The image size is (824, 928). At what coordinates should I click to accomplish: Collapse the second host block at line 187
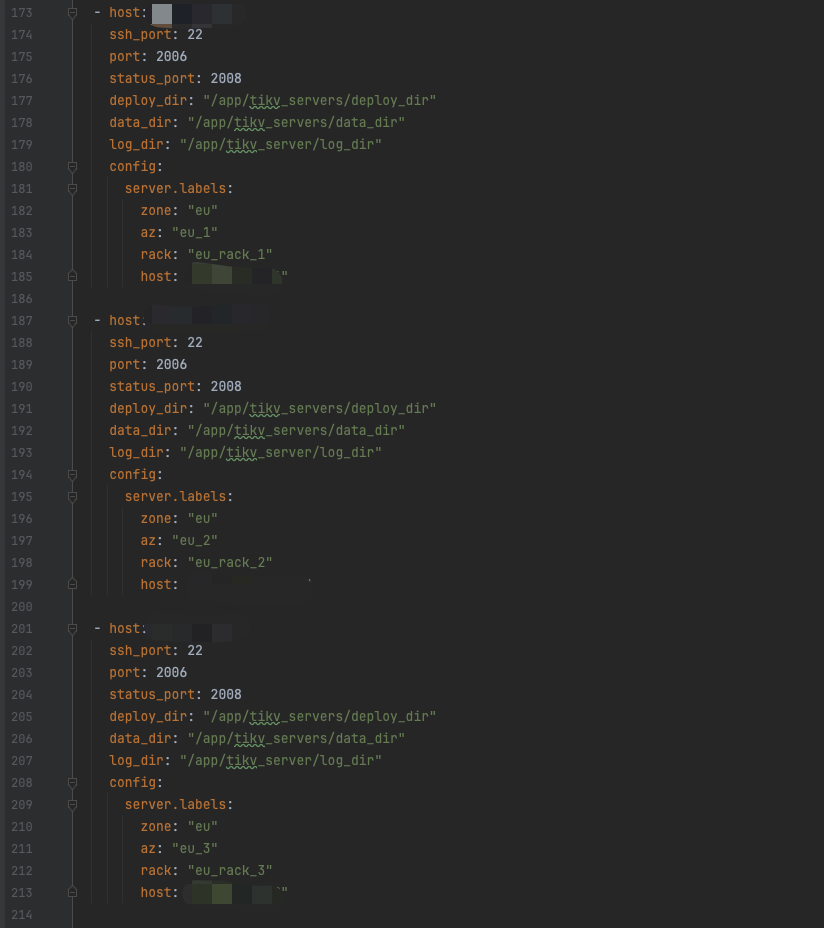coord(72,321)
